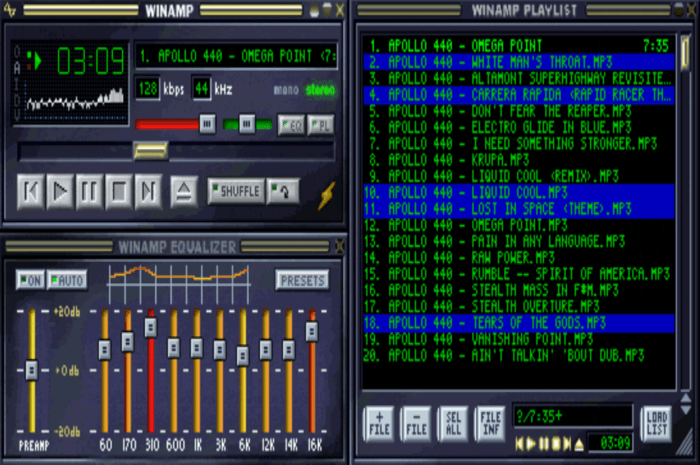This screenshot has width=700, height=465.
Task: Select track Raw Power.mp3
Action: pos(518,257)
